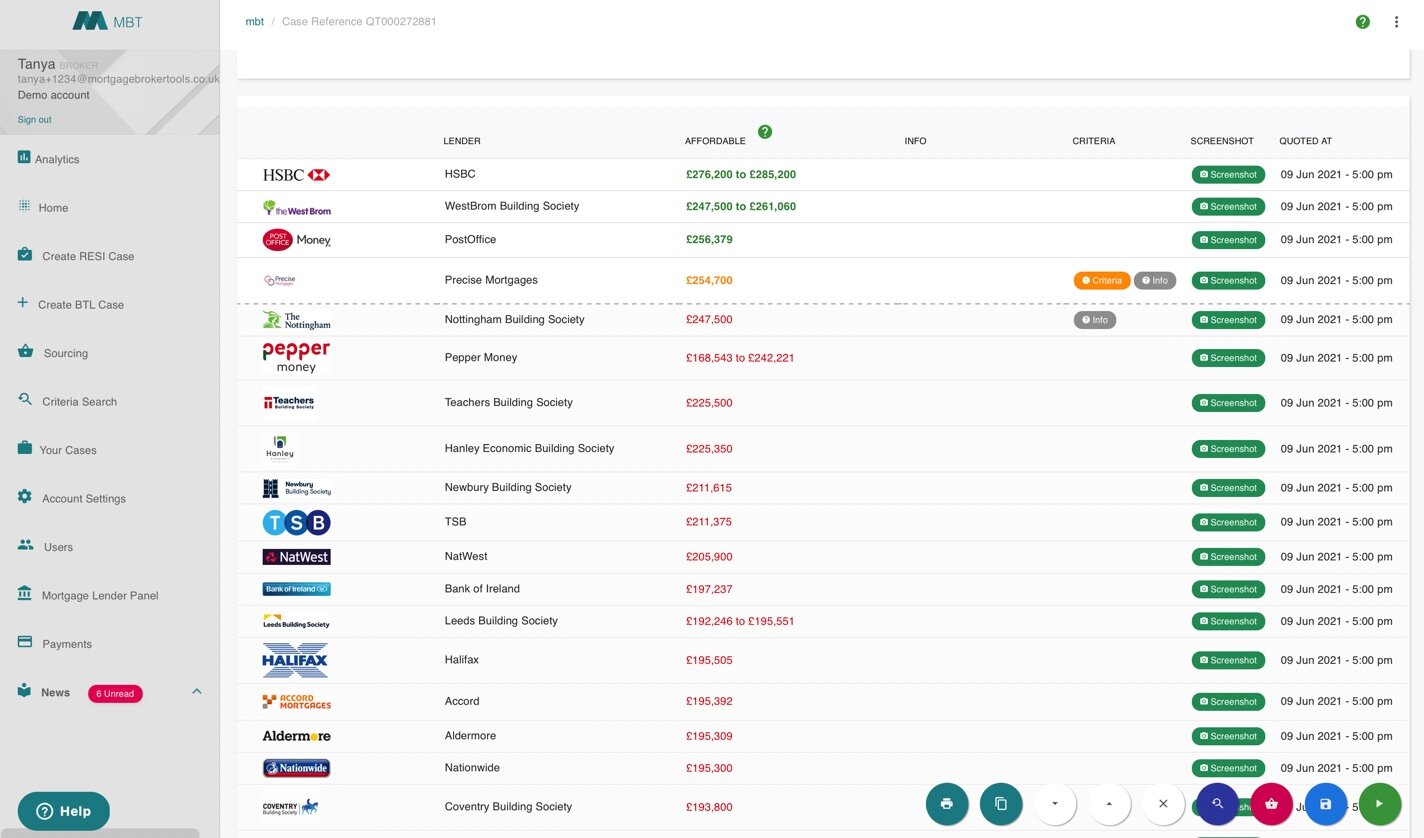Click the Sign out link
Image resolution: width=1424 pixels, height=838 pixels.
coord(34,120)
